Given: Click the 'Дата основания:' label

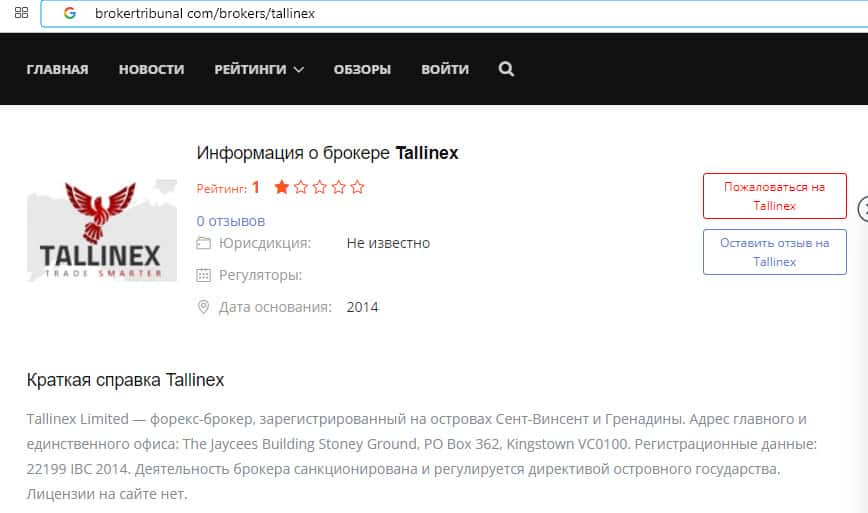Looking at the screenshot, I should 275,307.
